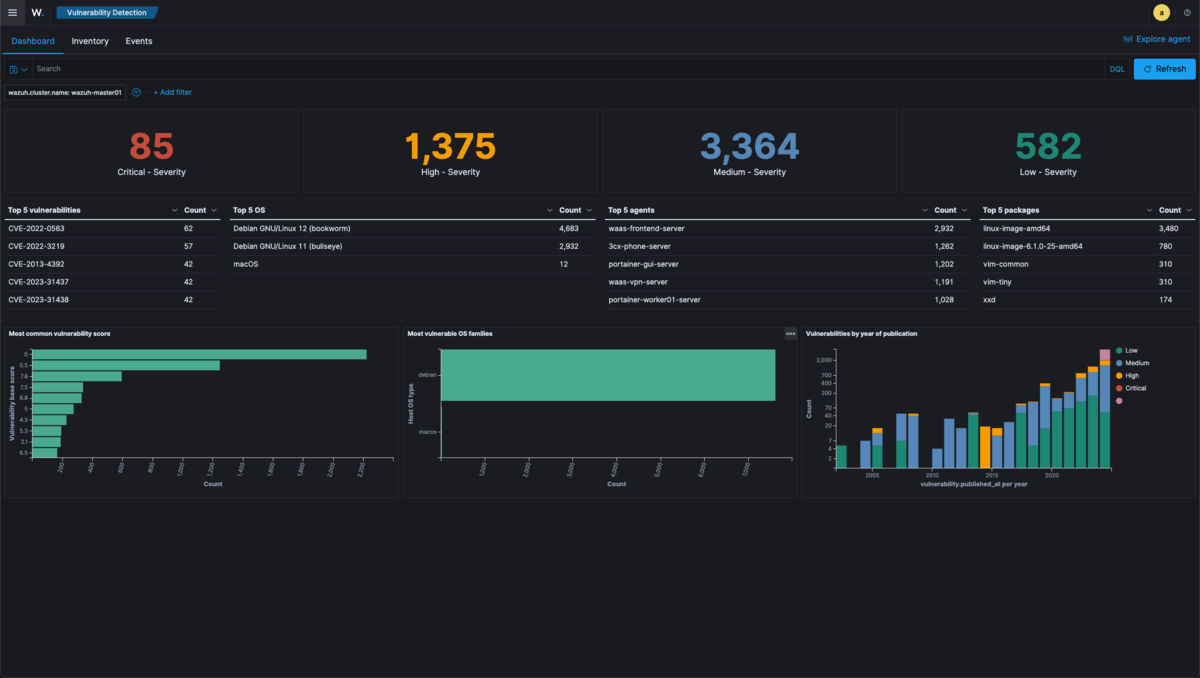Click the Refresh button
Screen dimensions: 1200x678
coord(1164,69)
